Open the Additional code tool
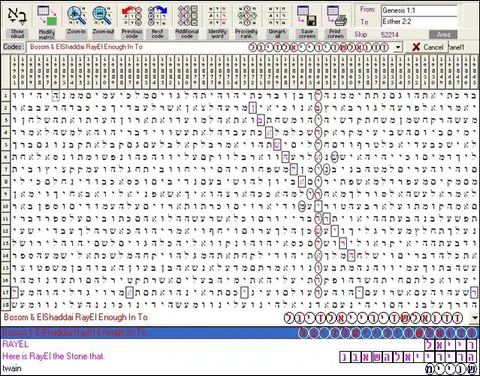The height and width of the screenshot is (376, 480). (187, 16)
